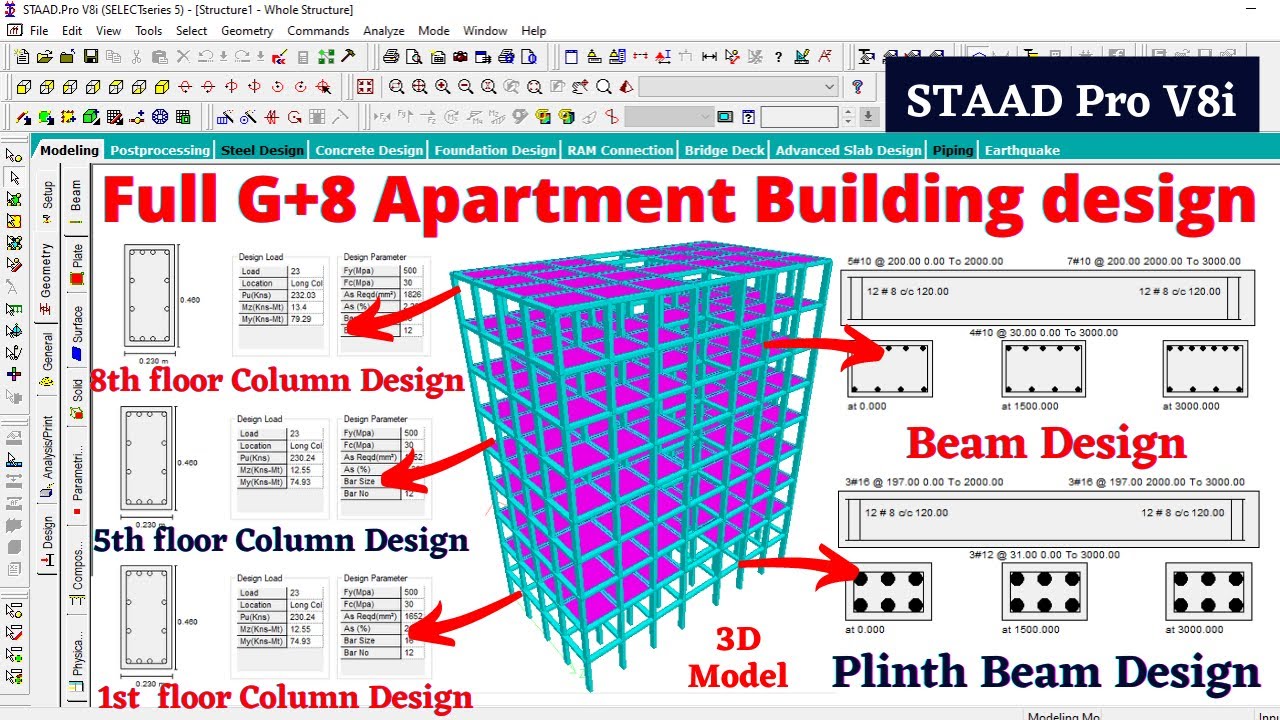Select the red rotate-up arrow icon
This screenshot has width=1280, height=720.
point(185,87)
